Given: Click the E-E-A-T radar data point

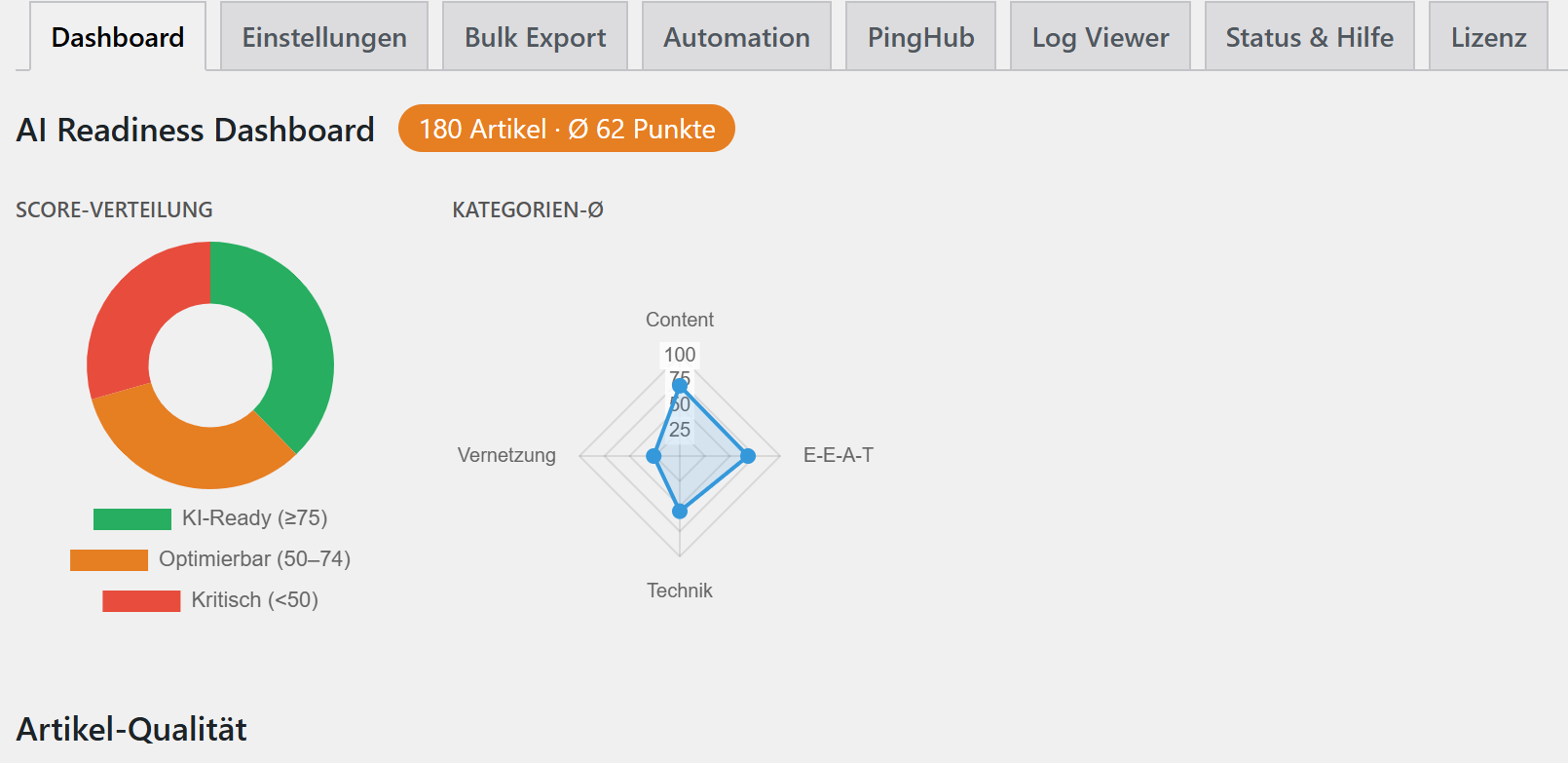Looking at the screenshot, I should [748, 455].
